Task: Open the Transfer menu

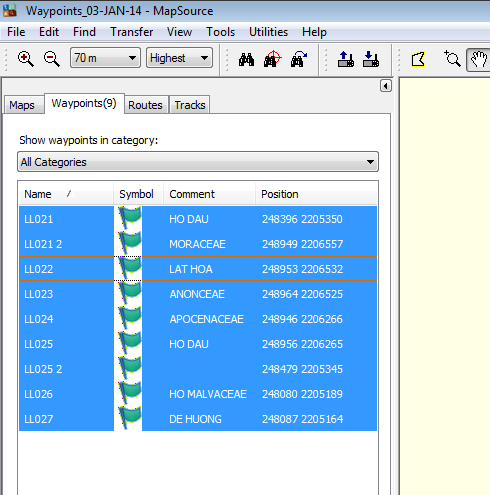Action: point(132,32)
